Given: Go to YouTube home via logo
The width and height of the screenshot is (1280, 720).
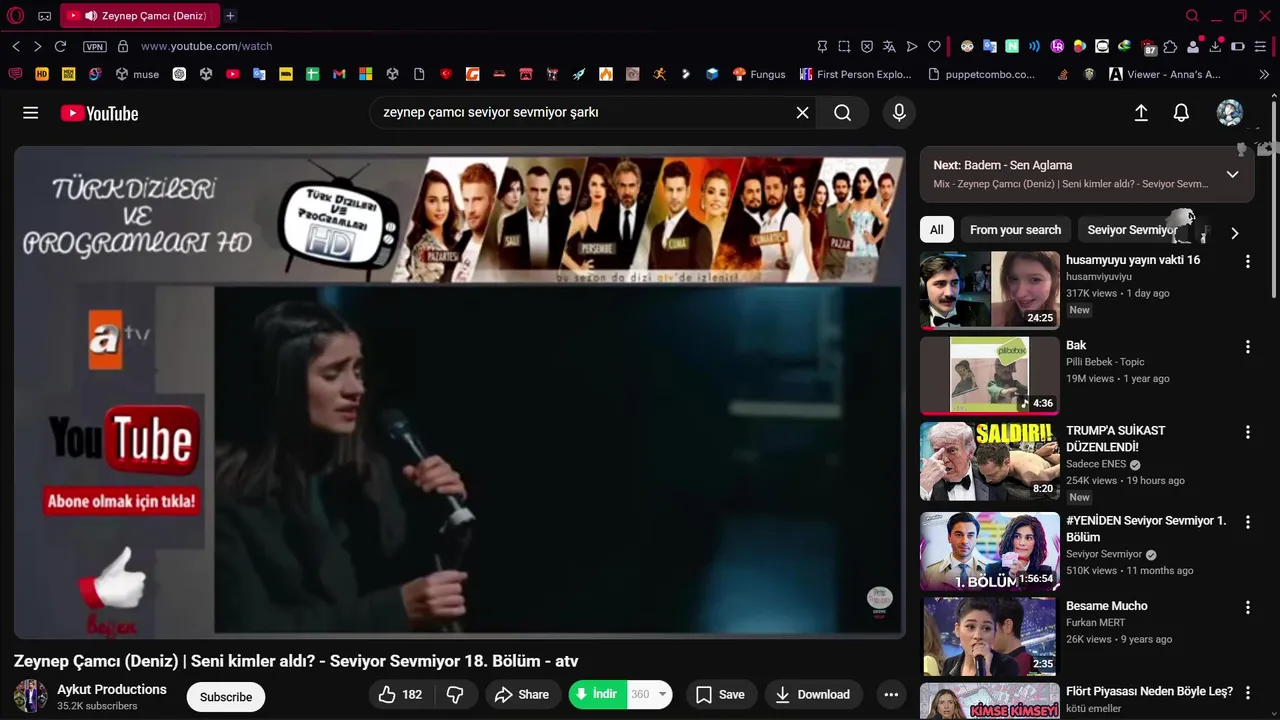Looking at the screenshot, I should (x=99, y=113).
